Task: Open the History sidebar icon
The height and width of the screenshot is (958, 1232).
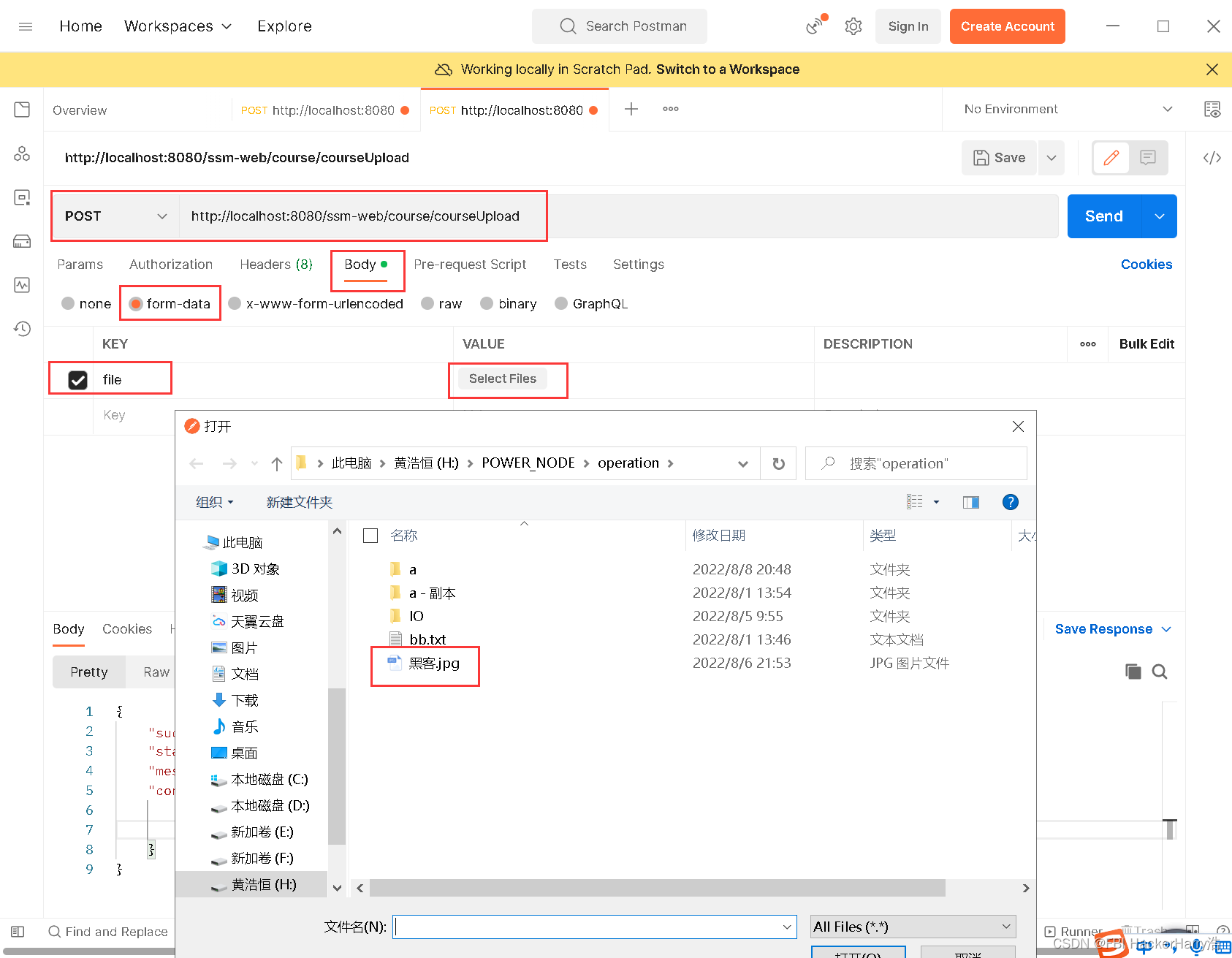Action: click(22, 329)
